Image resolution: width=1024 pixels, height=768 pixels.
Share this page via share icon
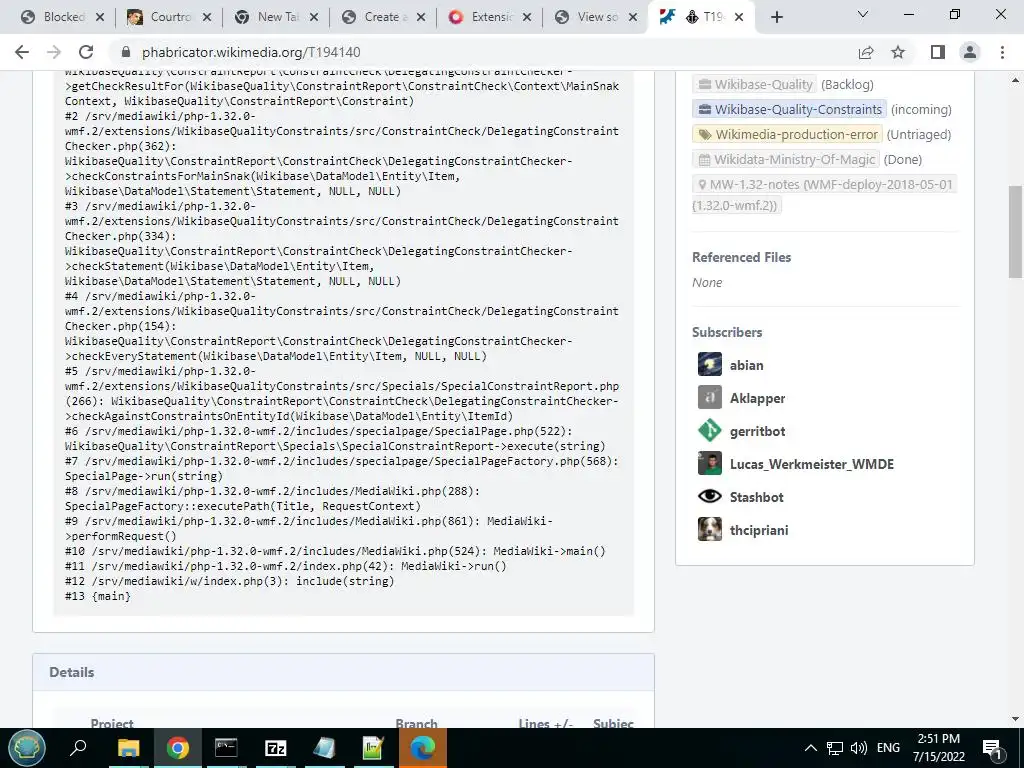[866, 52]
